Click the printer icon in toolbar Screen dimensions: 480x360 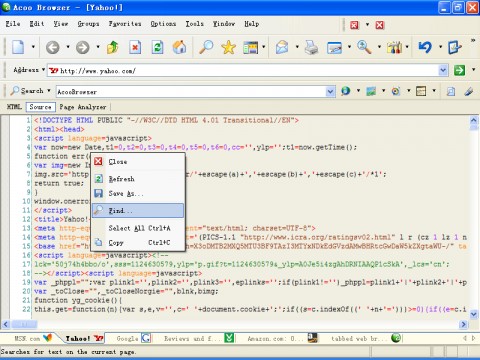click(311, 47)
